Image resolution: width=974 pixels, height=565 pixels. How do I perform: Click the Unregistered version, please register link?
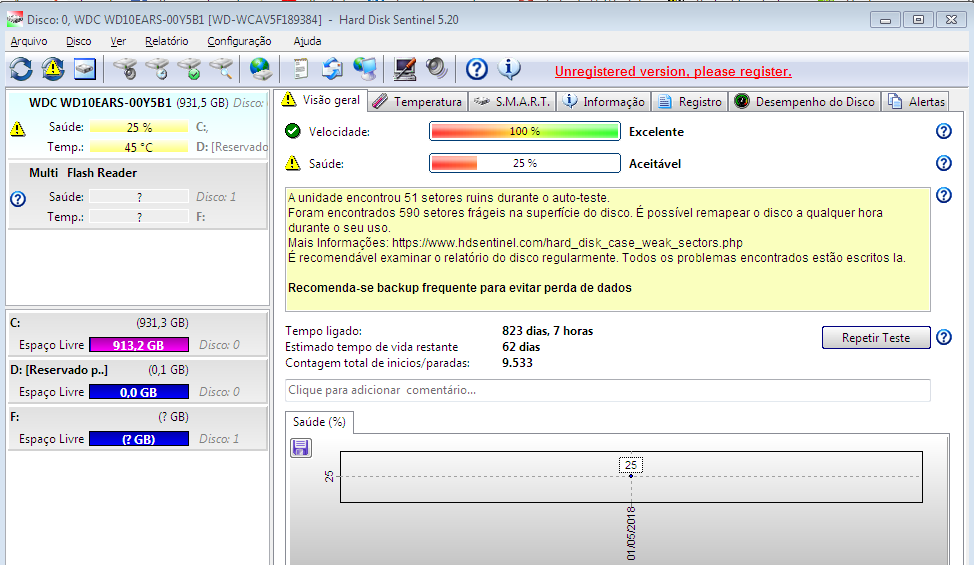point(673,71)
